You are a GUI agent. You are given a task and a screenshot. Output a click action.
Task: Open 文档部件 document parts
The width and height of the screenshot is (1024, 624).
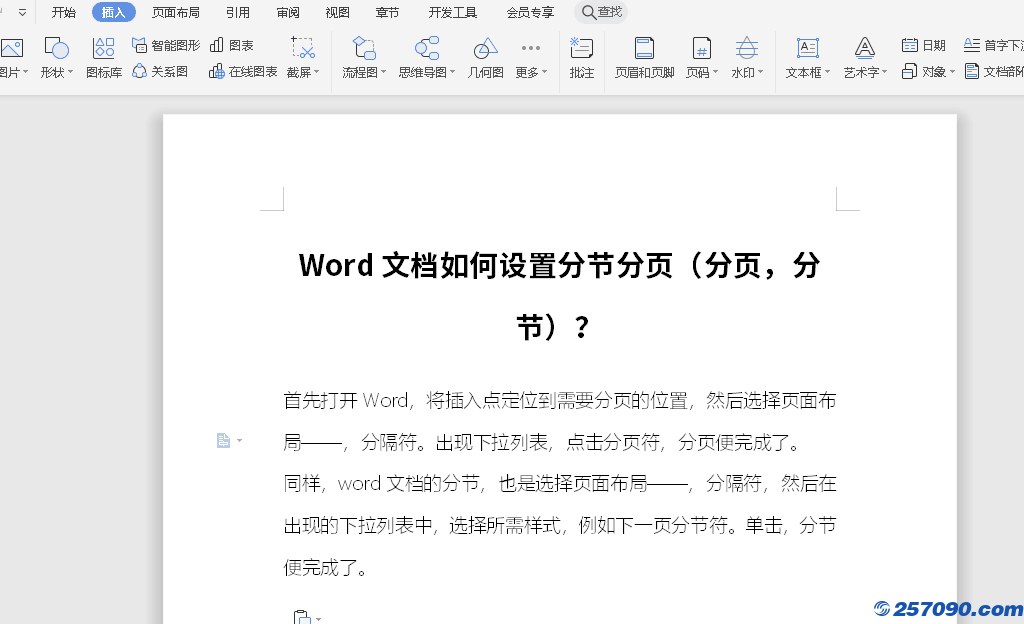[x=993, y=71]
